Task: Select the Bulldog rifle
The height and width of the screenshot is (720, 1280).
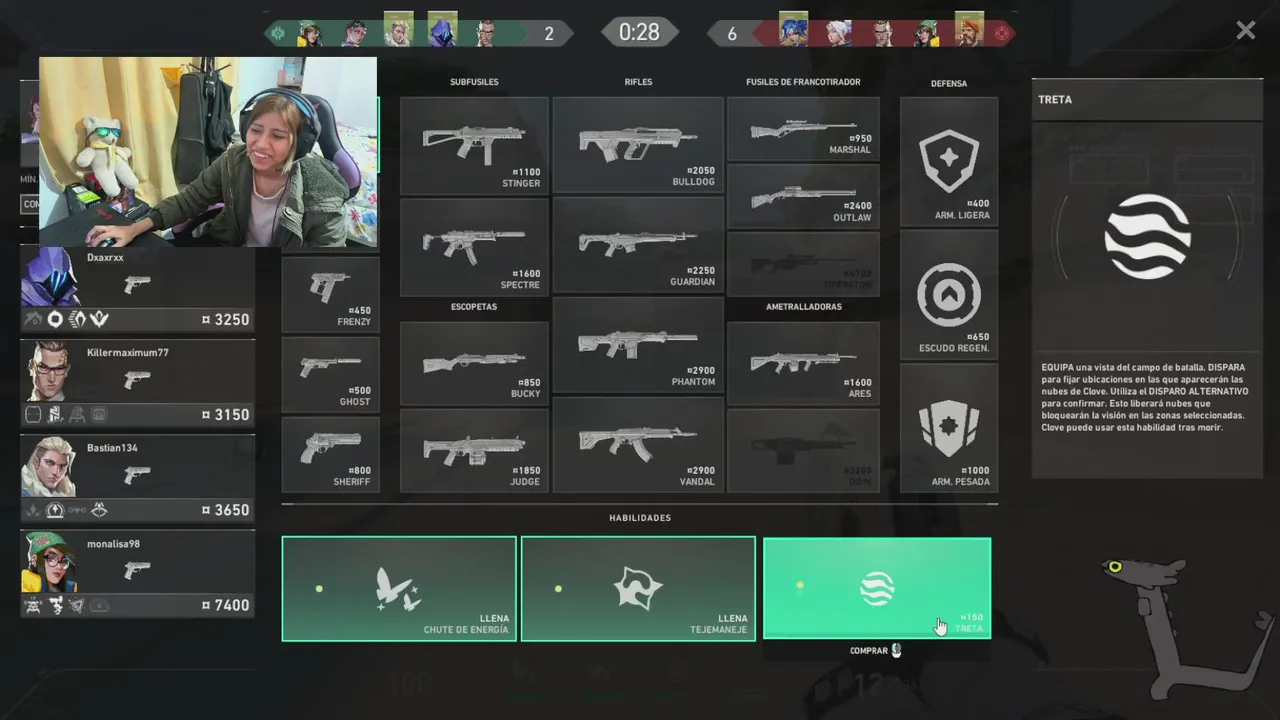Action: [x=638, y=145]
